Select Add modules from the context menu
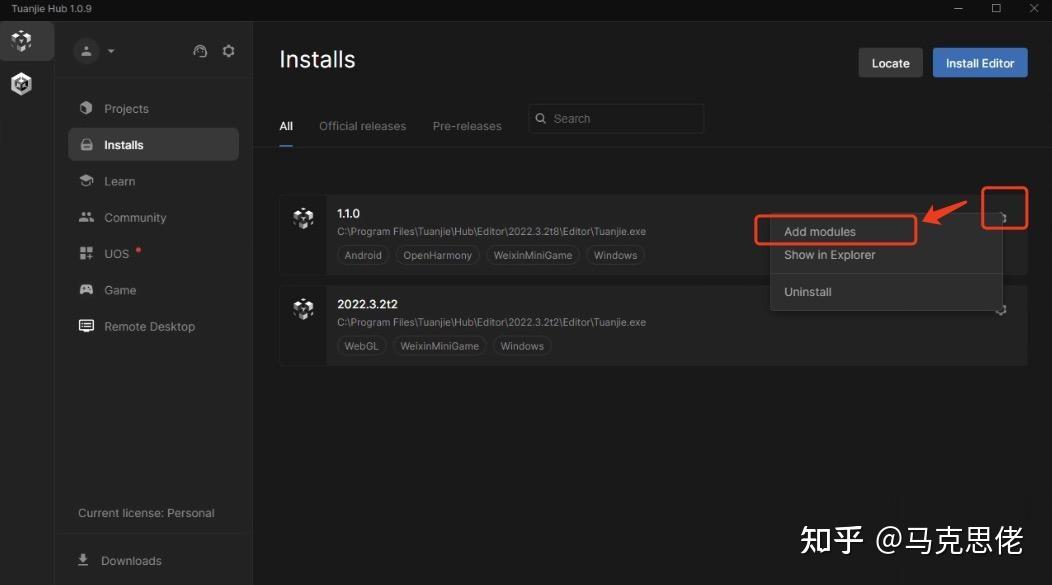1052x585 pixels. click(820, 231)
